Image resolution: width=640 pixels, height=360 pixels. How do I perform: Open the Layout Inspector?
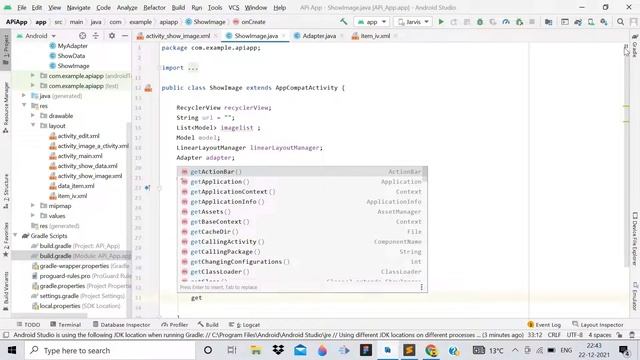click(598, 324)
